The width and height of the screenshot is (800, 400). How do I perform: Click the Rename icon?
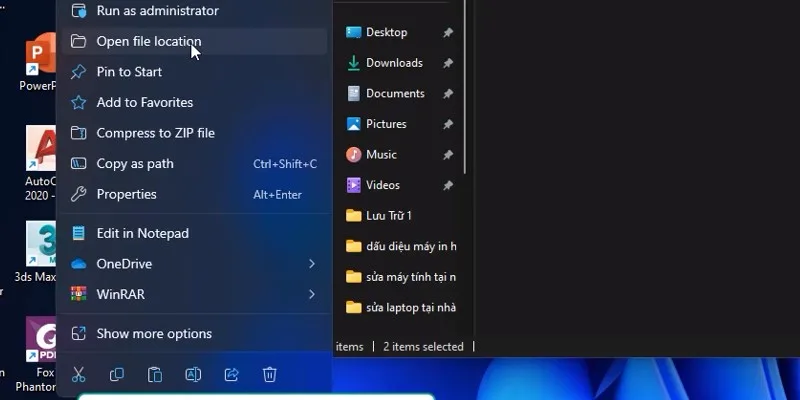[x=193, y=374]
